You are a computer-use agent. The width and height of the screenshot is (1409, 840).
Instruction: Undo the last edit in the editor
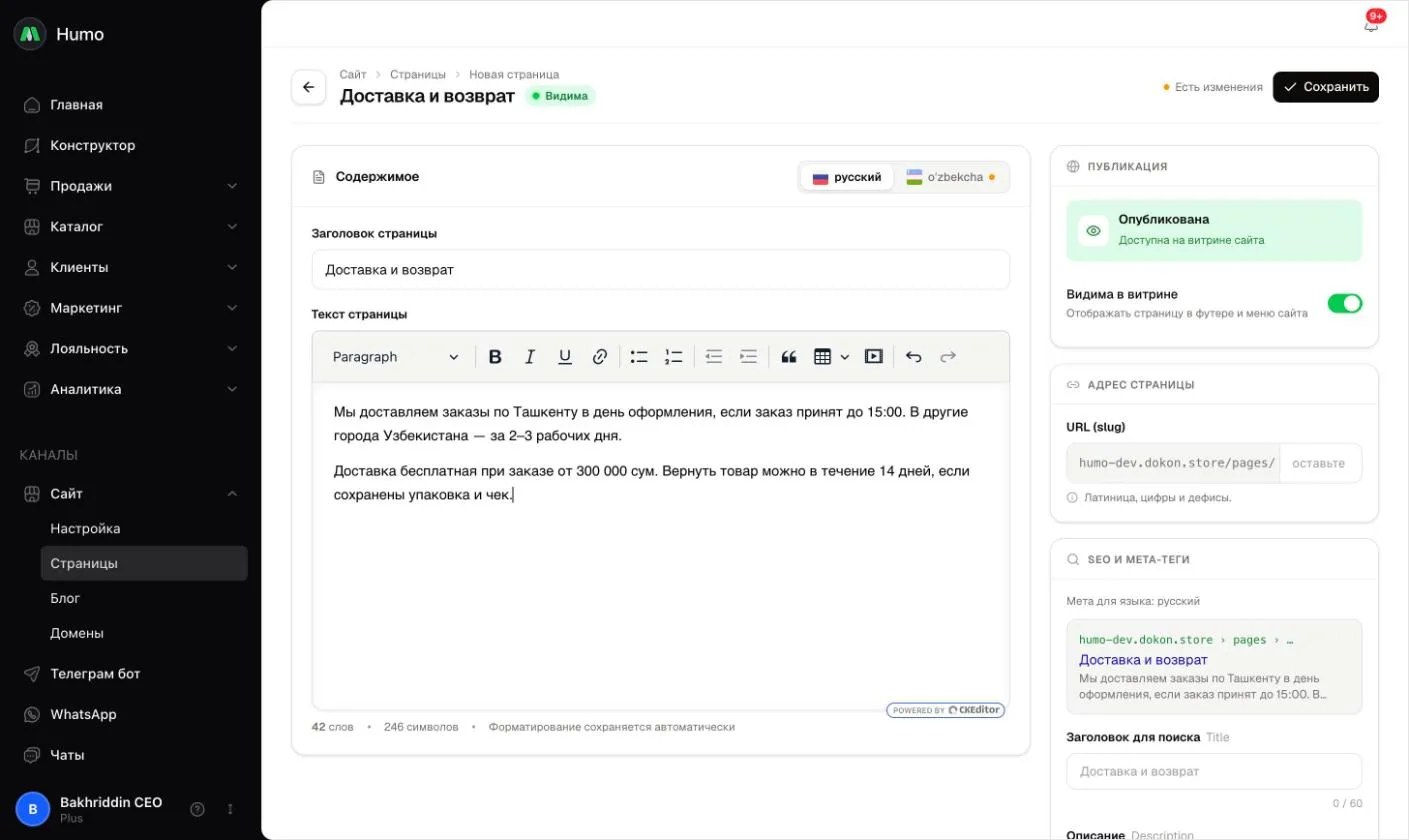[x=913, y=357]
